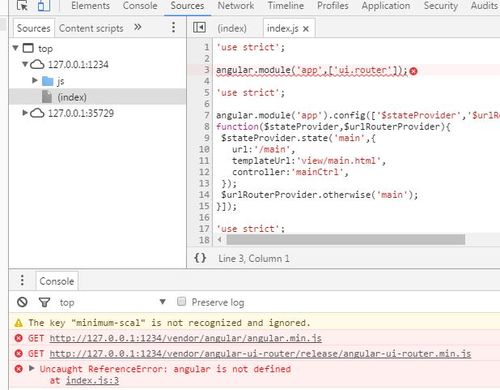Switch to the Audits tab

click(484, 6)
